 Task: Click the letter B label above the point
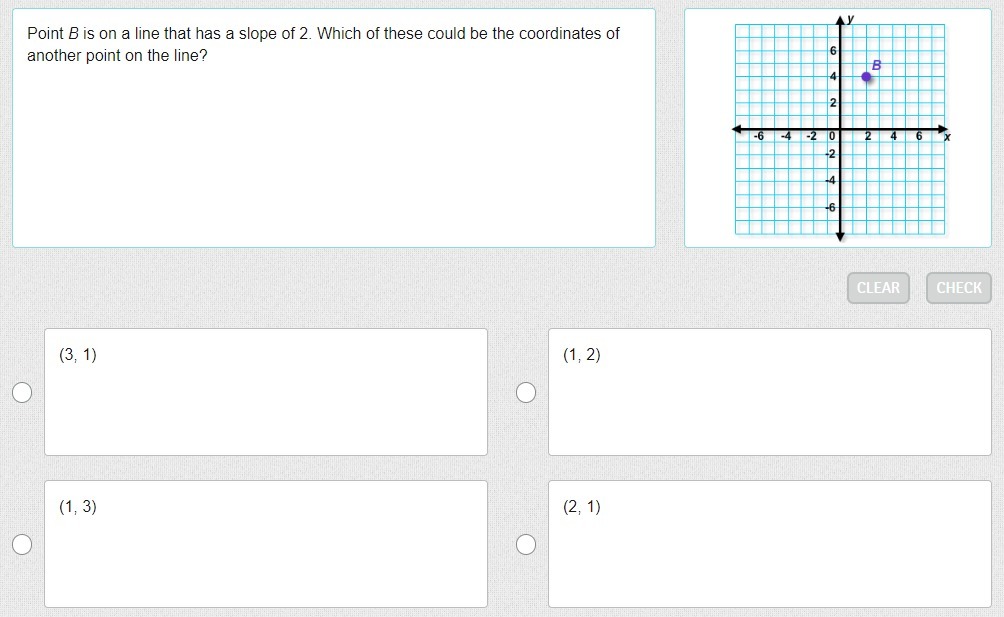coord(877,65)
